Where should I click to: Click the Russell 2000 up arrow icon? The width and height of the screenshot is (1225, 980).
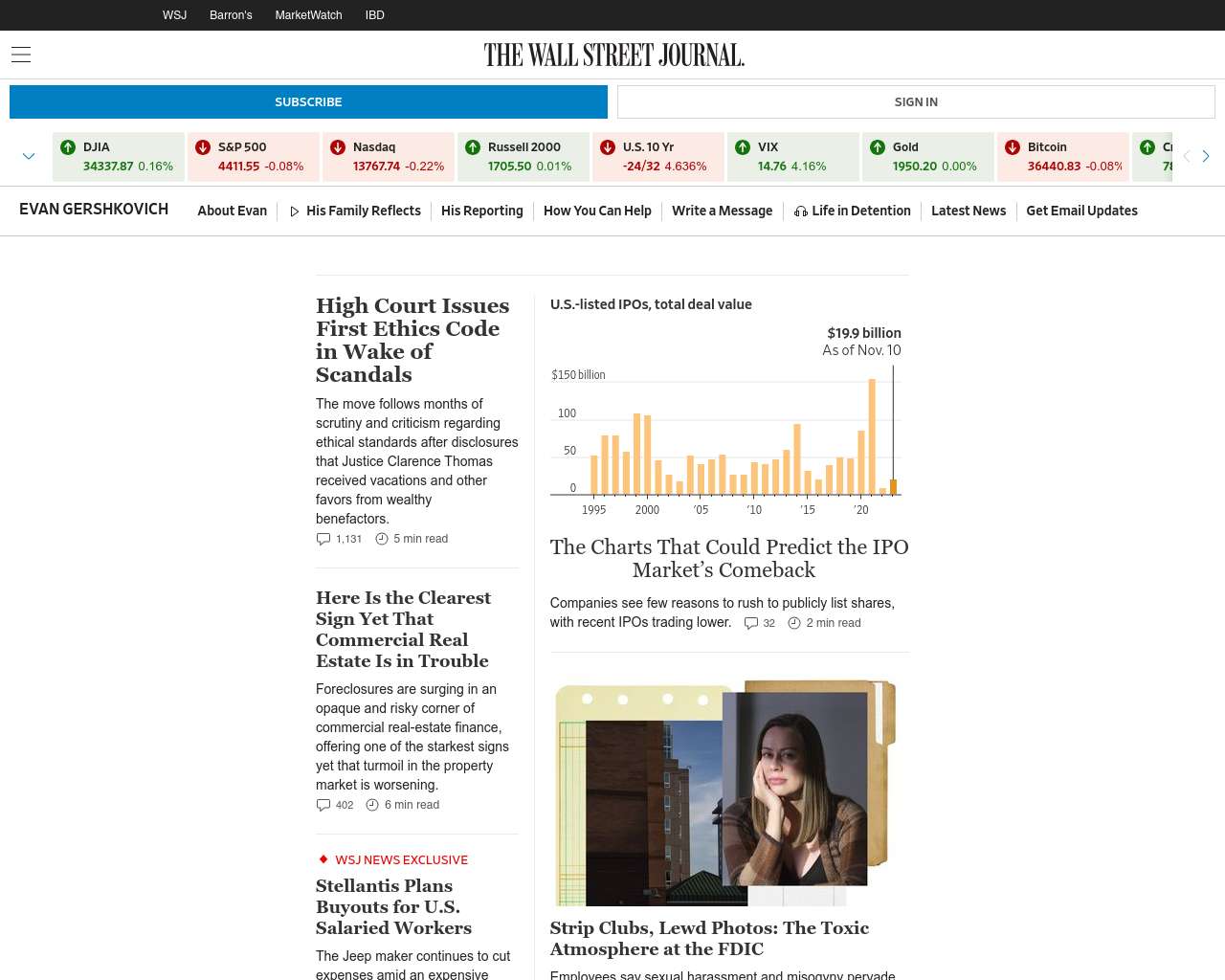pyautogui.click(x=473, y=146)
